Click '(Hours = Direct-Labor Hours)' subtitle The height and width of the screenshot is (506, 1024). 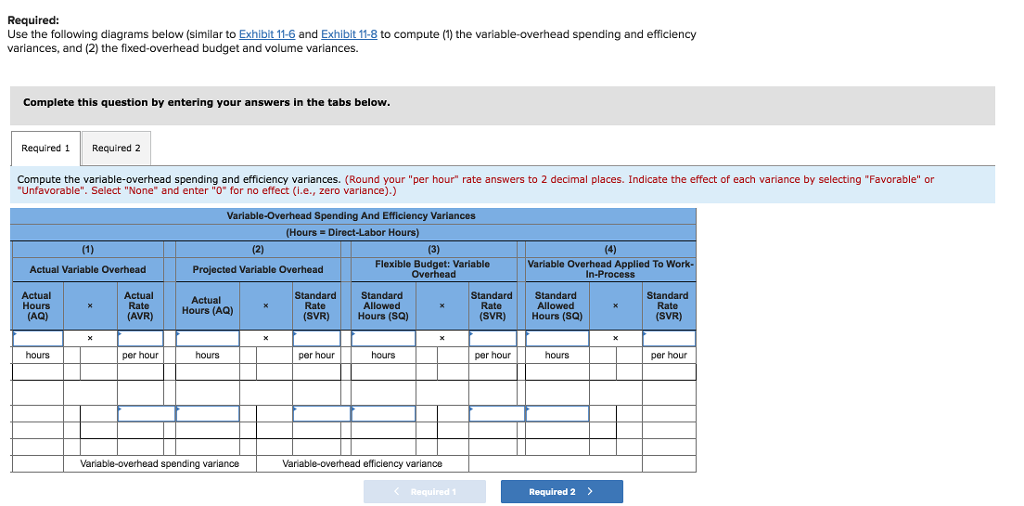click(x=353, y=232)
